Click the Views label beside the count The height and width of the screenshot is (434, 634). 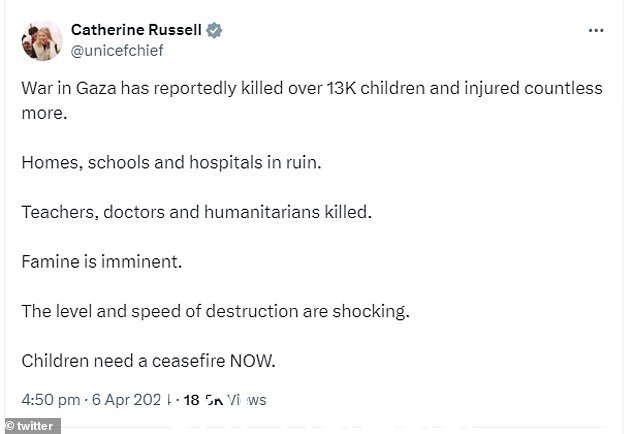[x=246, y=400]
